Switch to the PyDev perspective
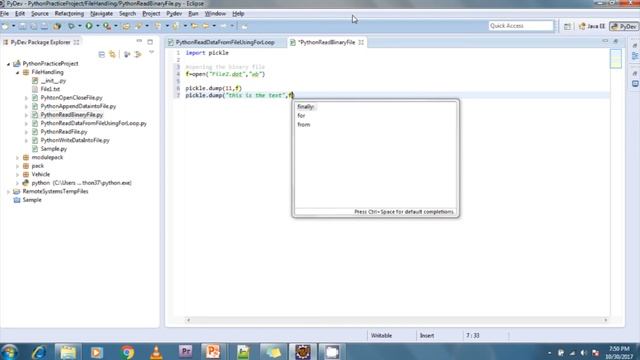 [x=624, y=26]
